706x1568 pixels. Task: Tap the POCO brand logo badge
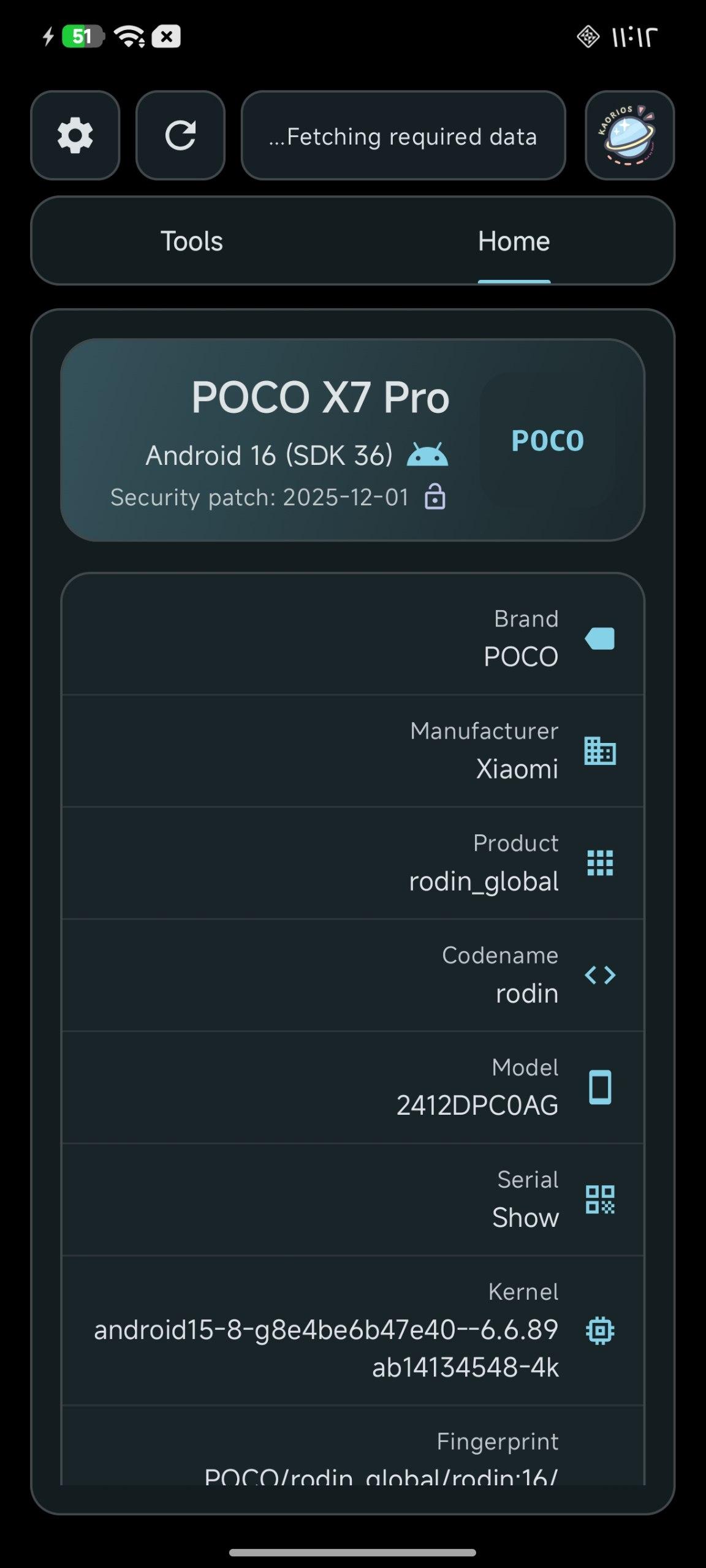(547, 440)
